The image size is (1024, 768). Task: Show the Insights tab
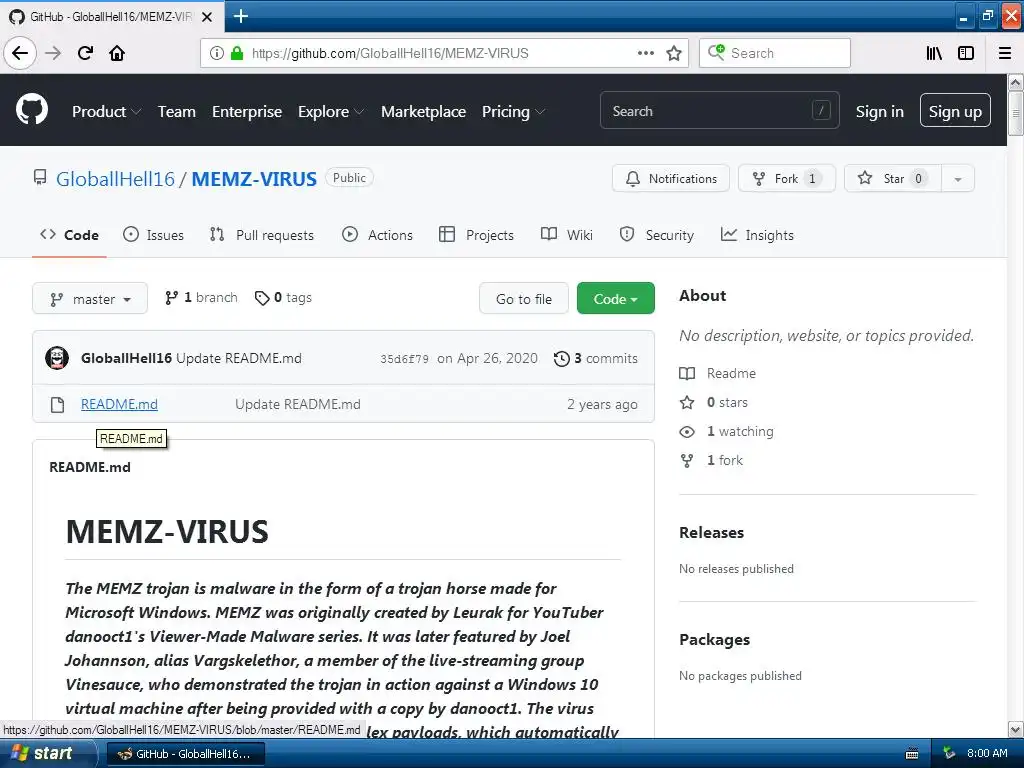pos(757,235)
